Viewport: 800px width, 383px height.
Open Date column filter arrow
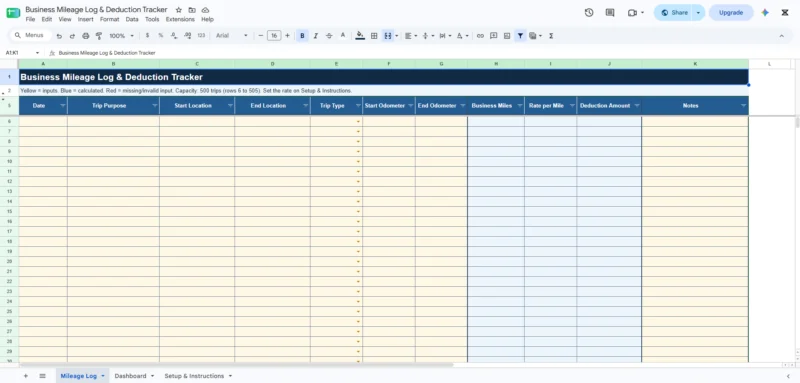coord(63,106)
